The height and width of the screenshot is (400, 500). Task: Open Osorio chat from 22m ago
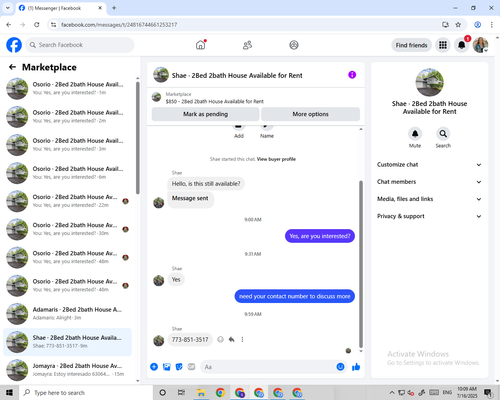pyautogui.click(x=67, y=201)
